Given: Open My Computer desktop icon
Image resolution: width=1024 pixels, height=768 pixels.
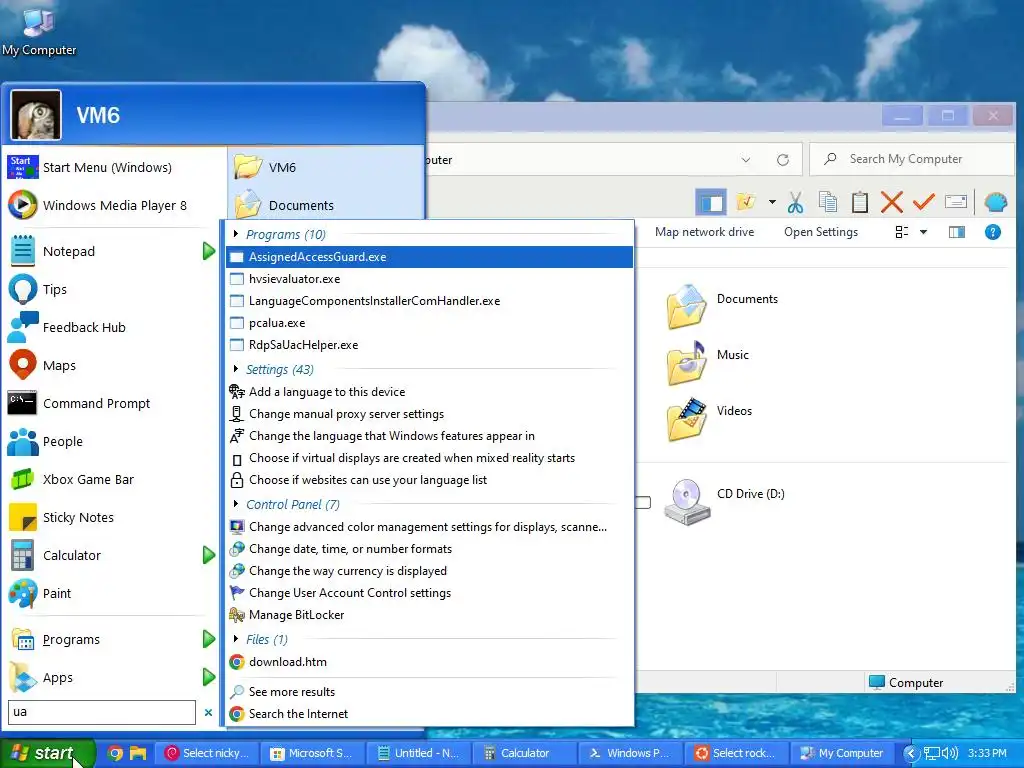Looking at the screenshot, I should pos(39,31).
